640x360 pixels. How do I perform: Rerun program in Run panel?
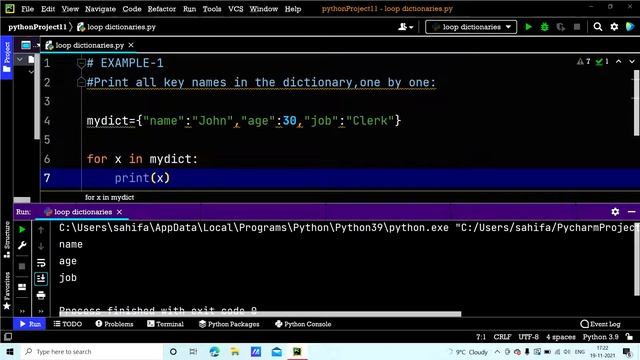click(22, 229)
